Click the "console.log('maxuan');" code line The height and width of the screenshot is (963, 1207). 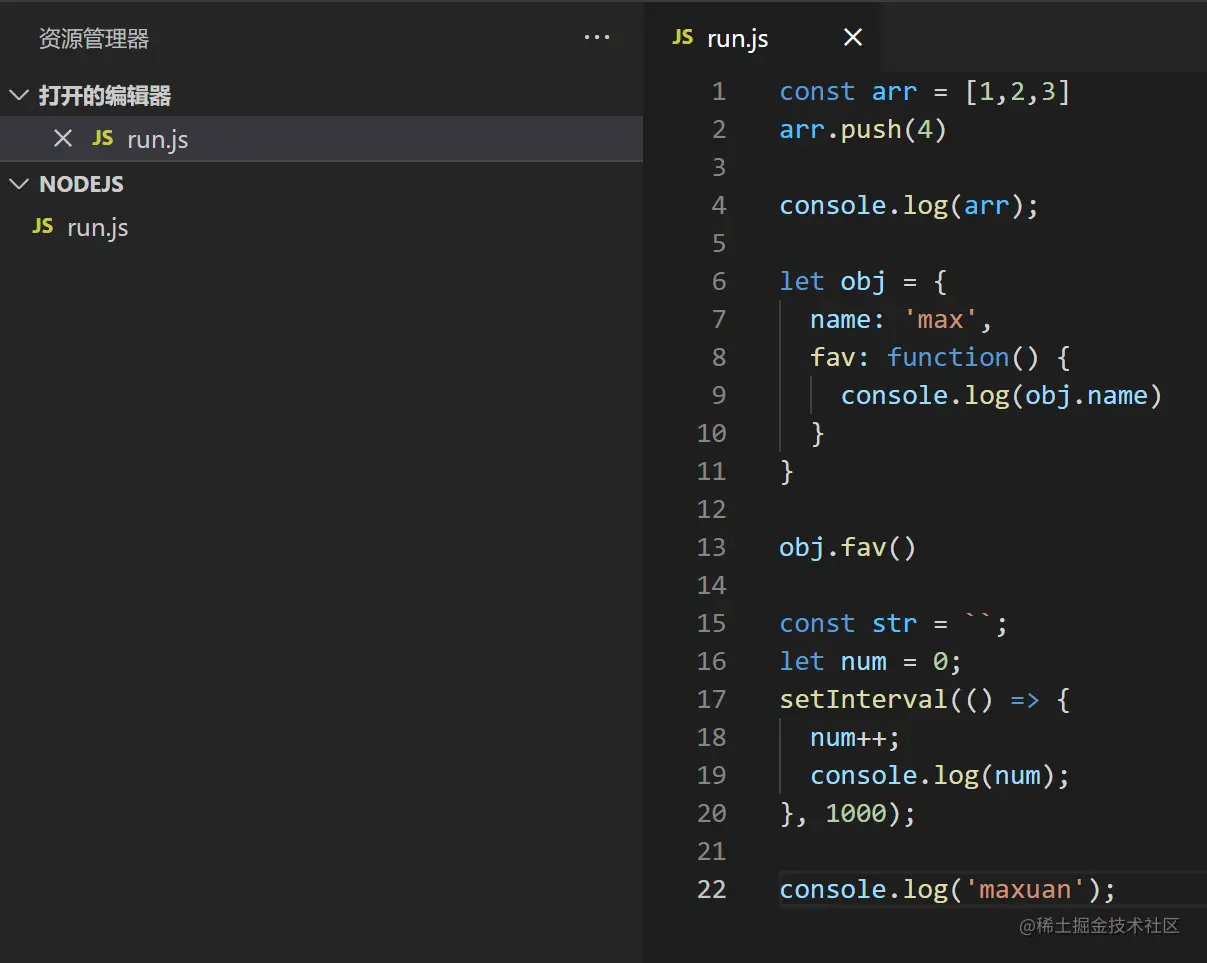pyautogui.click(x=947, y=890)
